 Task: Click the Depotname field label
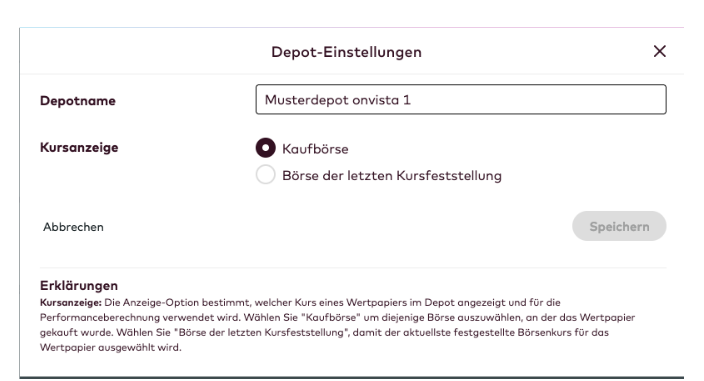click(x=78, y=101)
